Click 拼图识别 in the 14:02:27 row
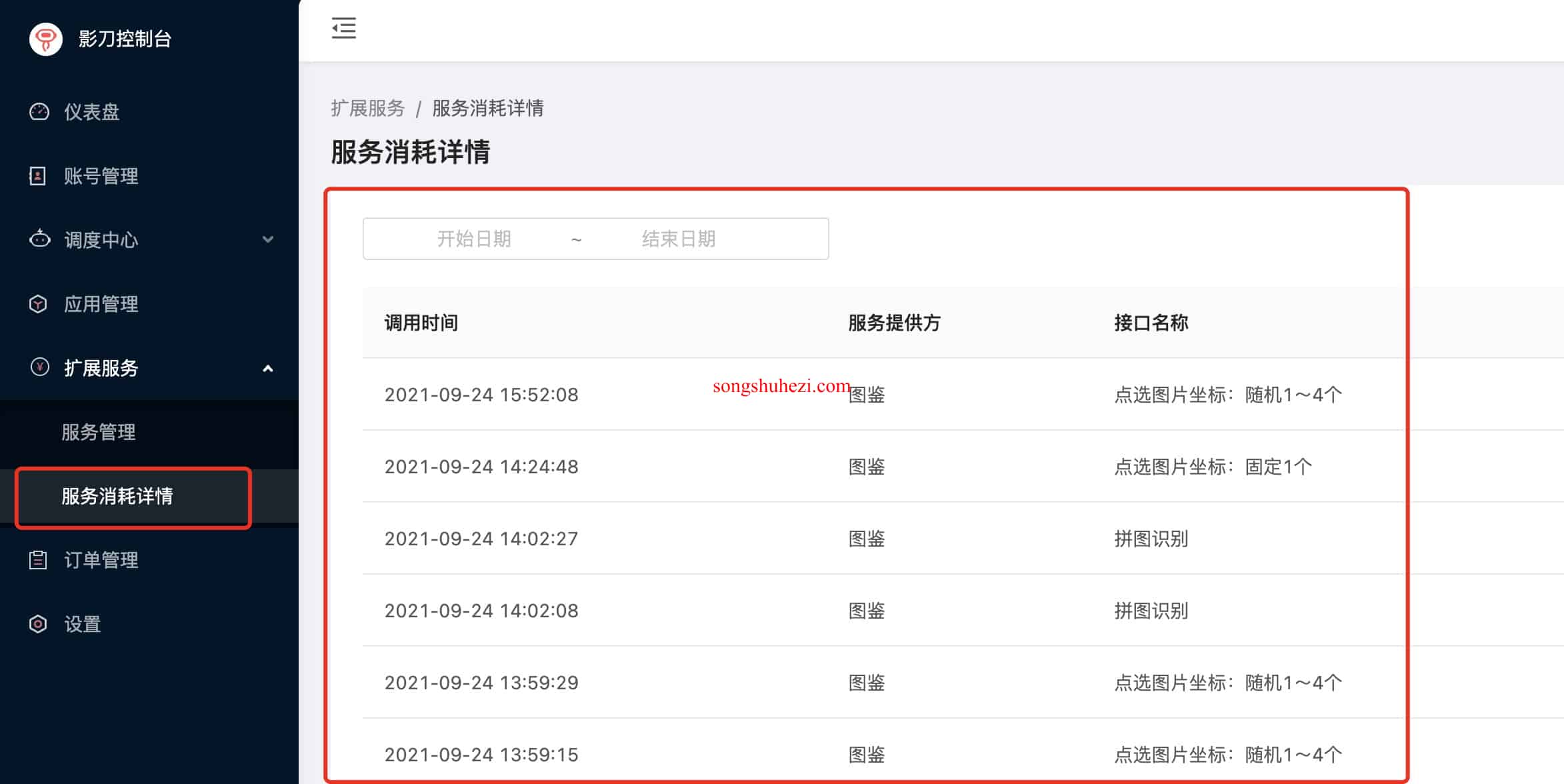This screenshot has height=784, width=1564. [x=1151, y=539]
